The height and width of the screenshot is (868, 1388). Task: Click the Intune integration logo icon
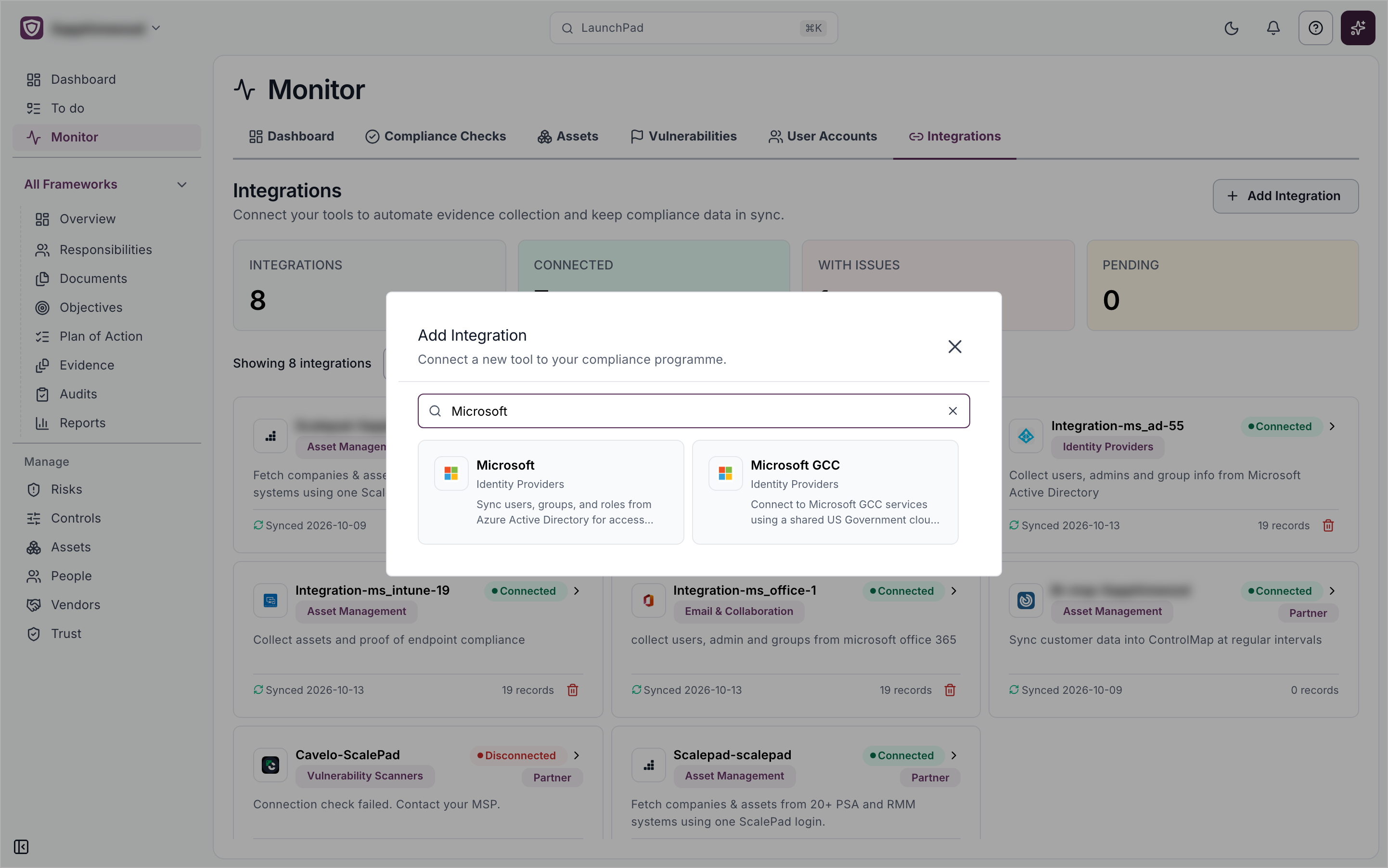point(270,601)
